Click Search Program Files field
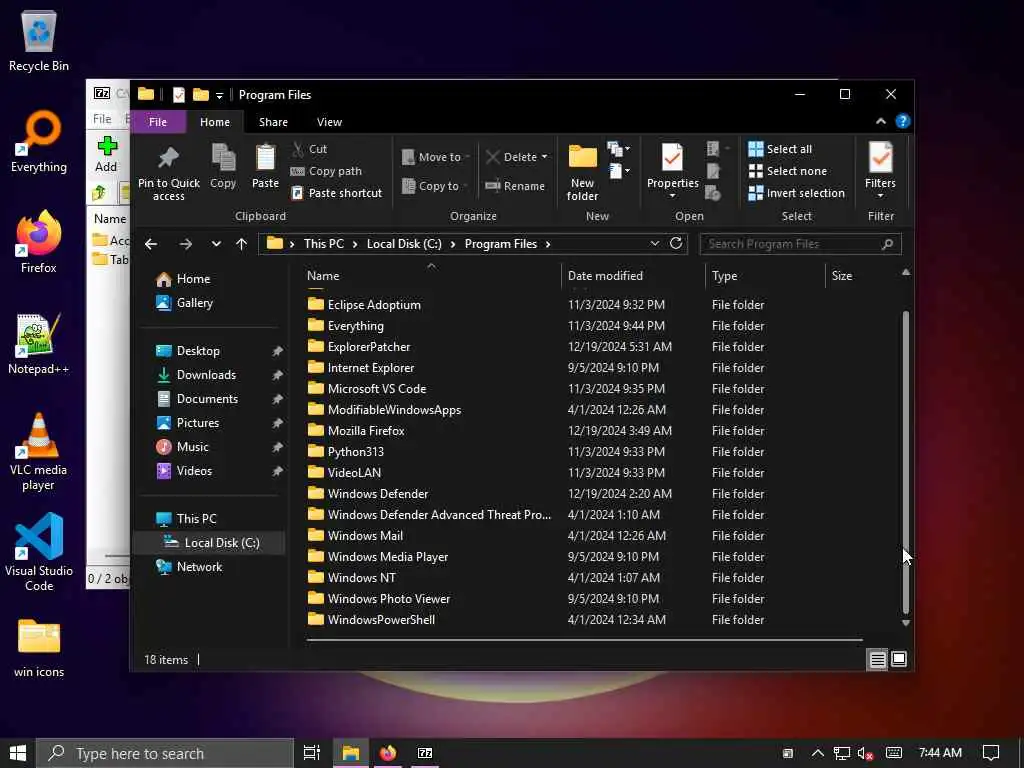The height and width of the screenshot is (768, 1024). tap(800, 244)
